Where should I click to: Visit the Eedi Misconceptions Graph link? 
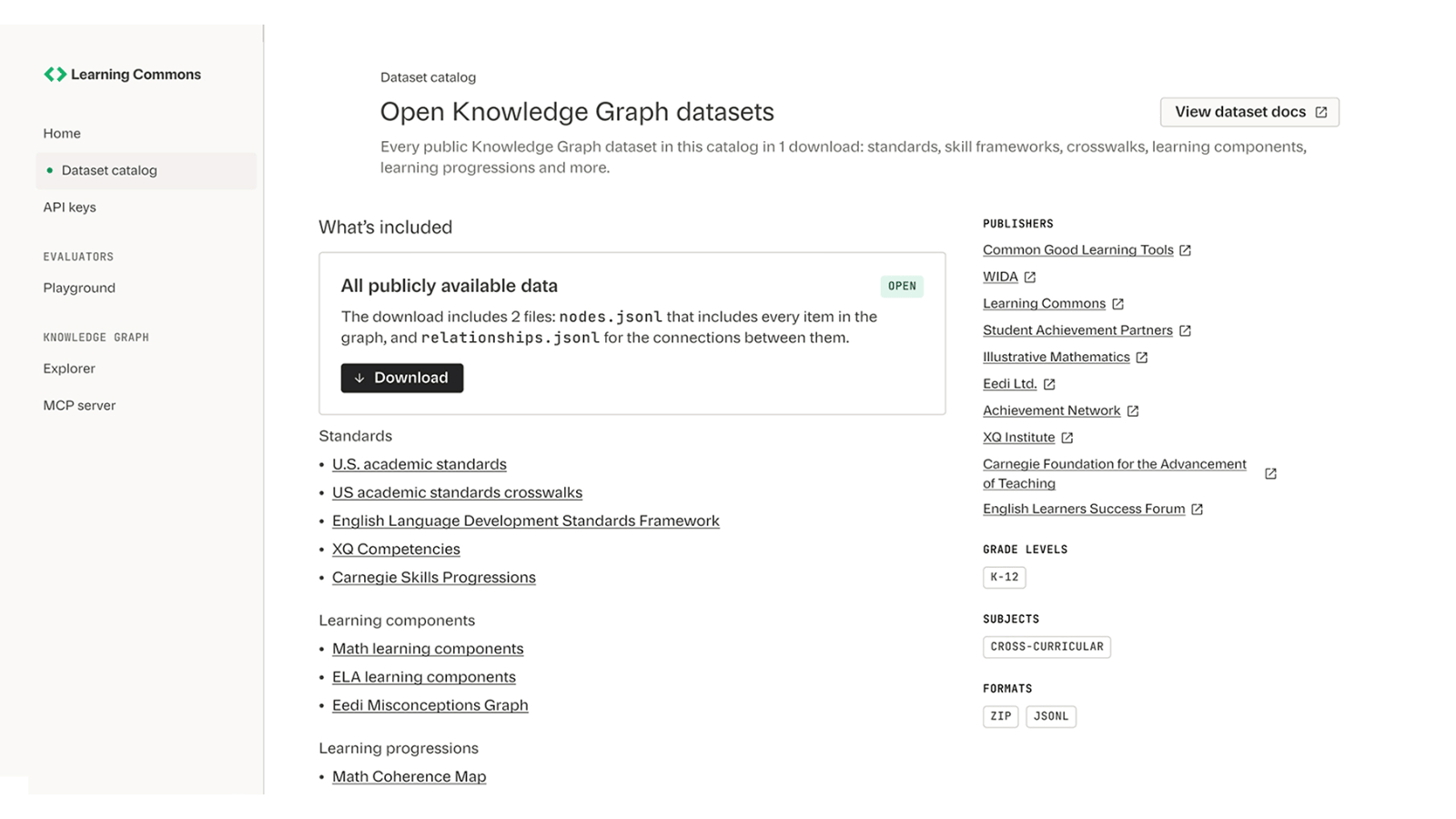point(430,705)
